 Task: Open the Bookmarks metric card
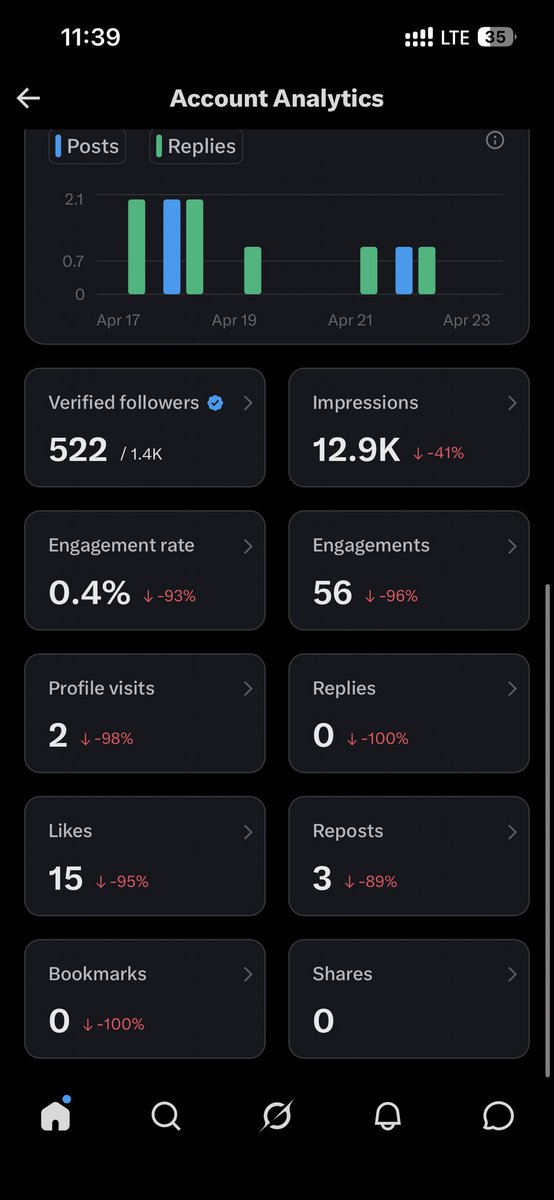click(145, 999)
